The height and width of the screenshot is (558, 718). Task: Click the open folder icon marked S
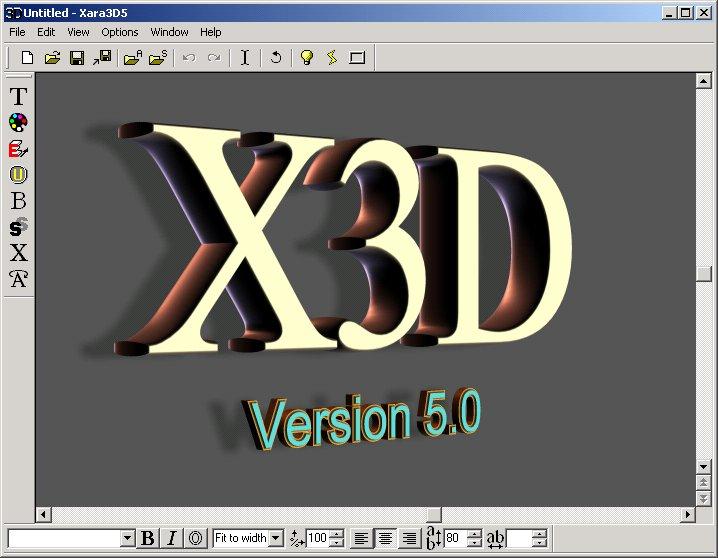pyautogui.click(x=158, y=58)
